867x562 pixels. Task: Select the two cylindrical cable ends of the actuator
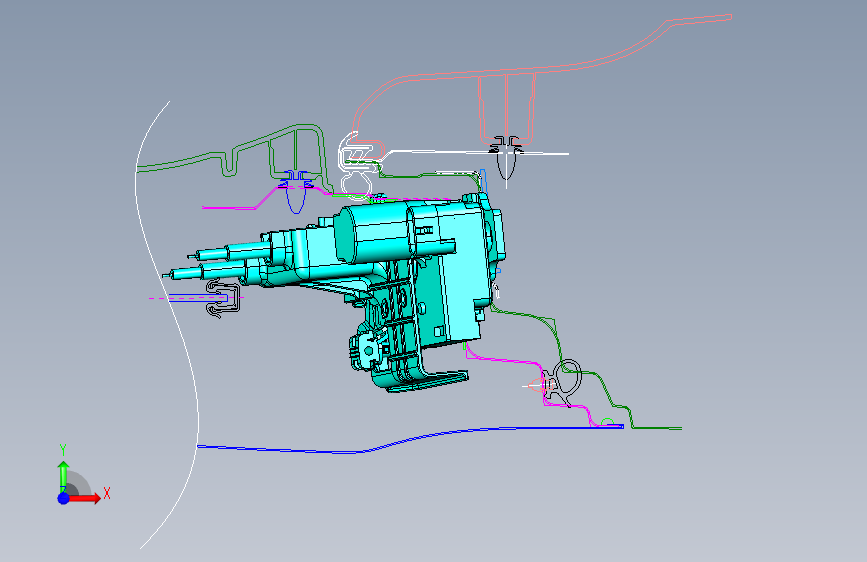tap(216, 263)
